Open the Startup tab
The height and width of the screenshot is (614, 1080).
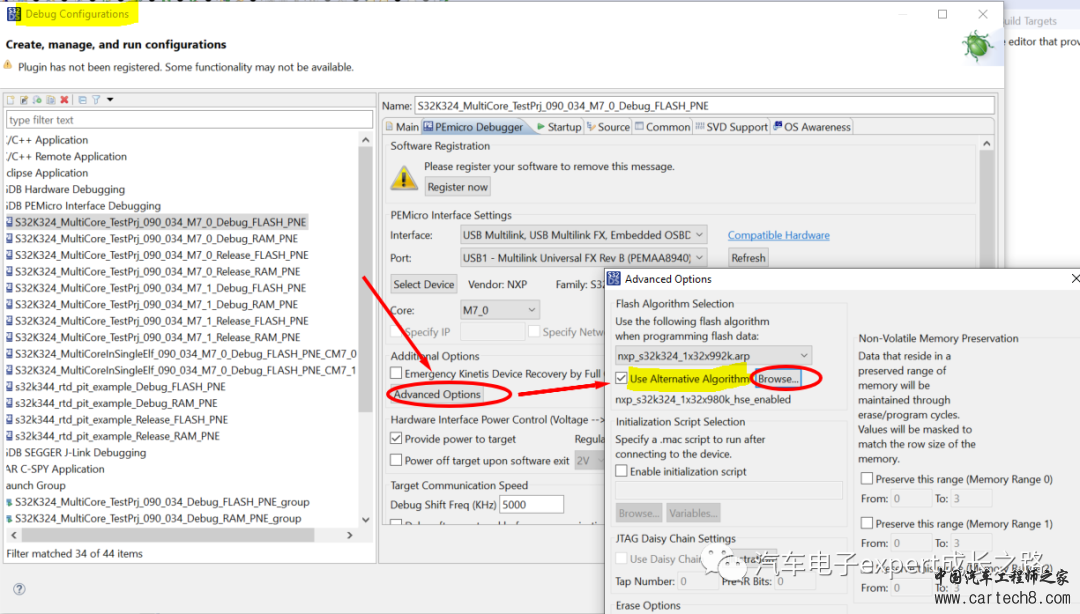559,127
